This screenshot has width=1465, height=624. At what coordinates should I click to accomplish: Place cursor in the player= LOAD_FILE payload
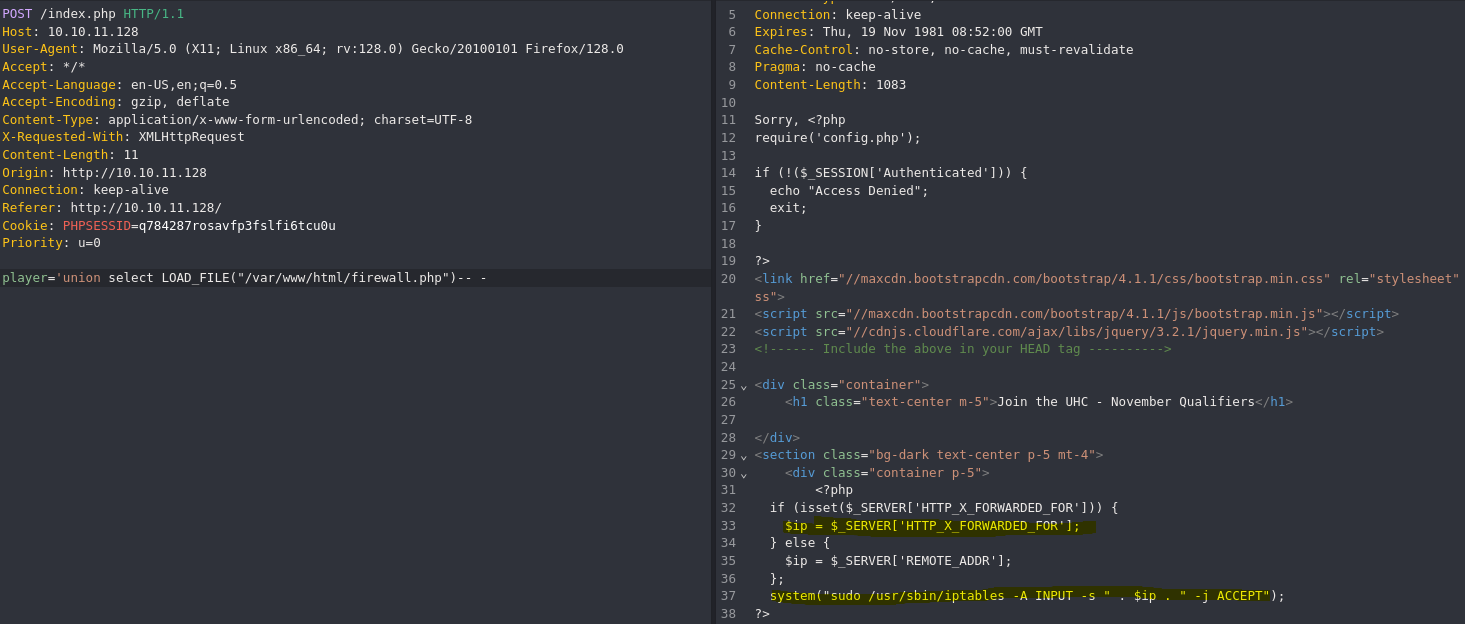point(244,278)
